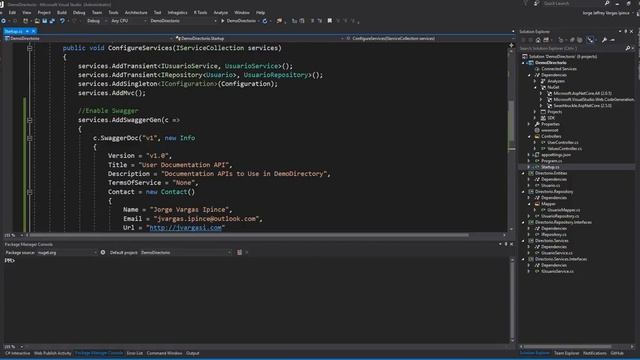Click the bookmark icon in the toolbar
This screenshot has width=640, height=360.
point(330,21)
